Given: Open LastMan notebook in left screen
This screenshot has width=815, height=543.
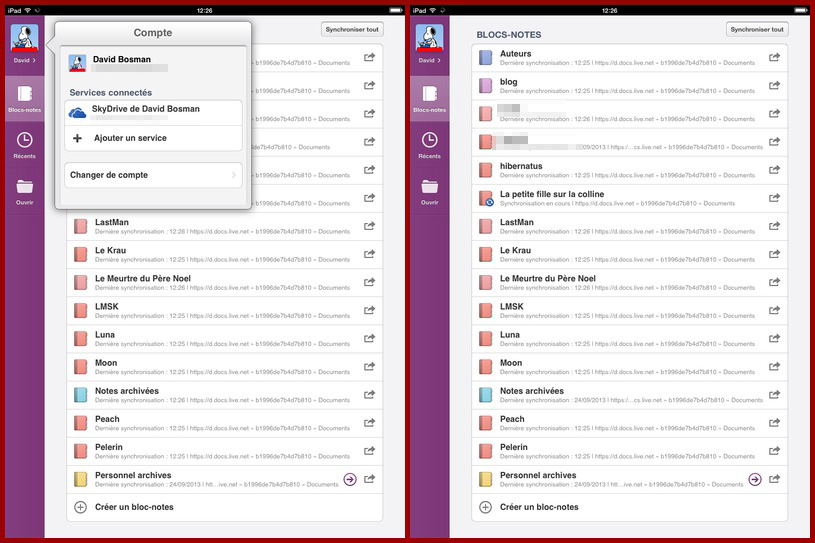Looking at the screenshot, I should 225,226.
